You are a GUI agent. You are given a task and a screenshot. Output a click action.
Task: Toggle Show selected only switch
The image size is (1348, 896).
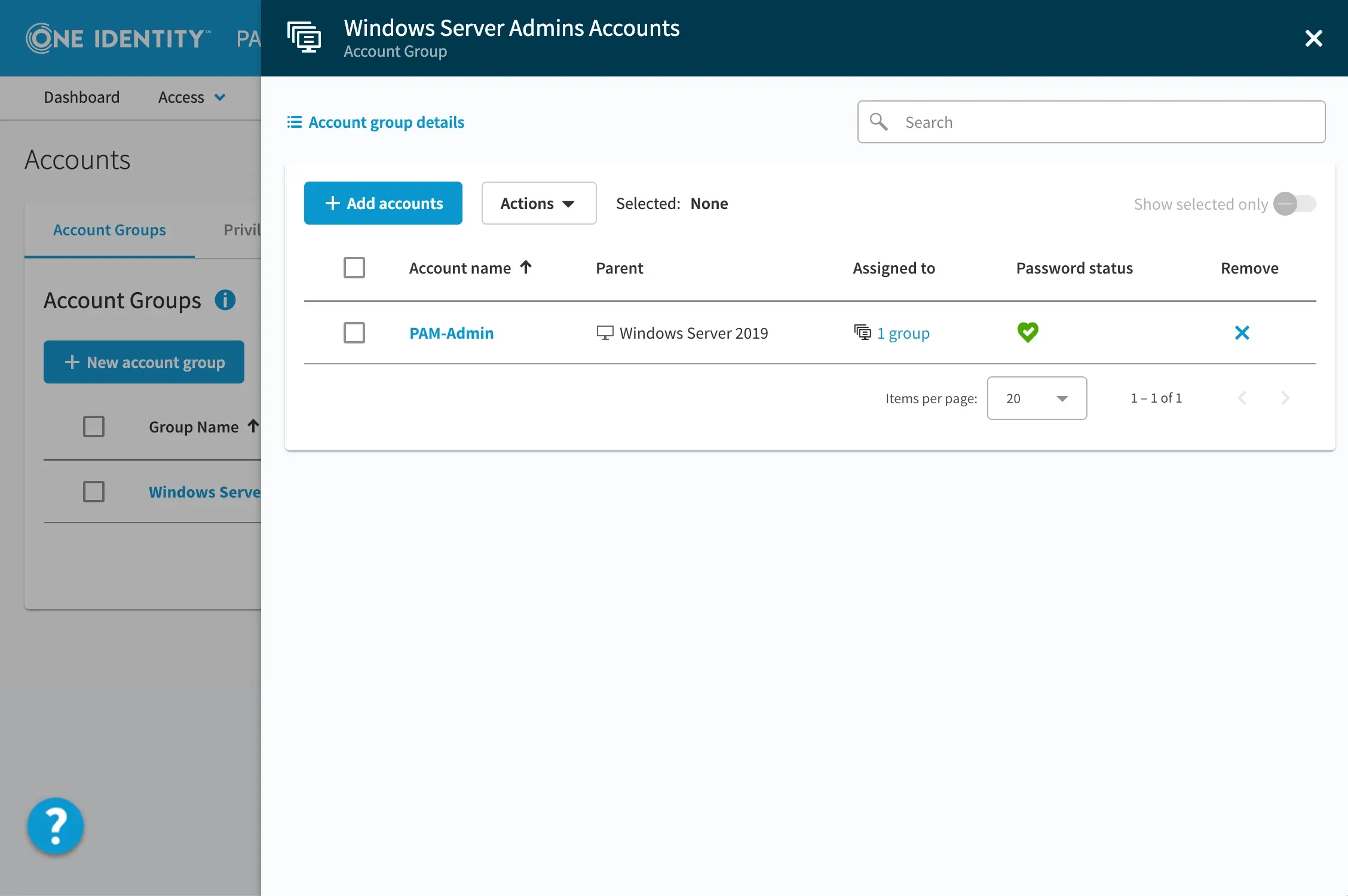click(x=1294, y=204)
